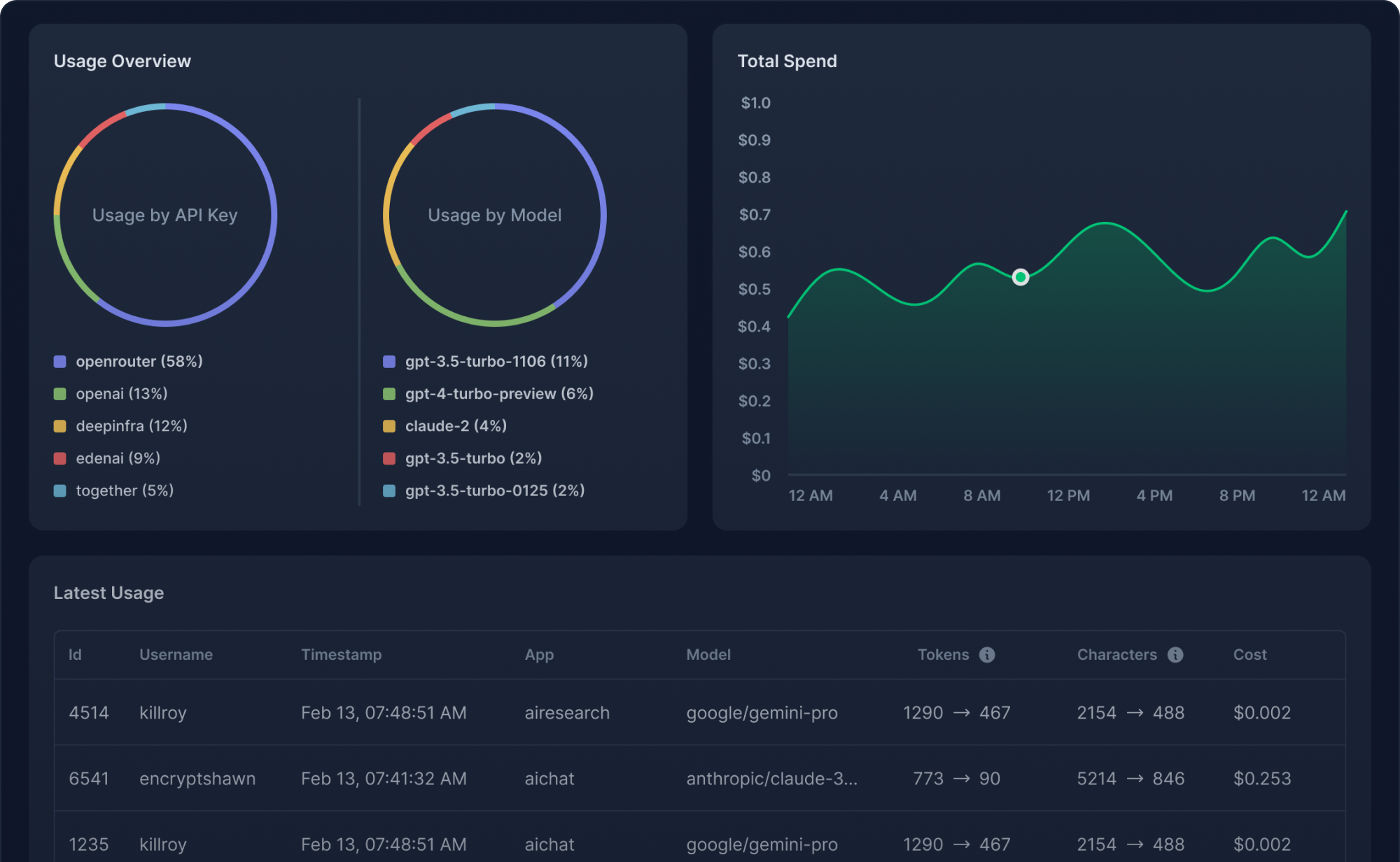Click the 'openai (13%)' legend label
Image resolution: width=1400 pixels, height=862 pixels.
point(122,394)
